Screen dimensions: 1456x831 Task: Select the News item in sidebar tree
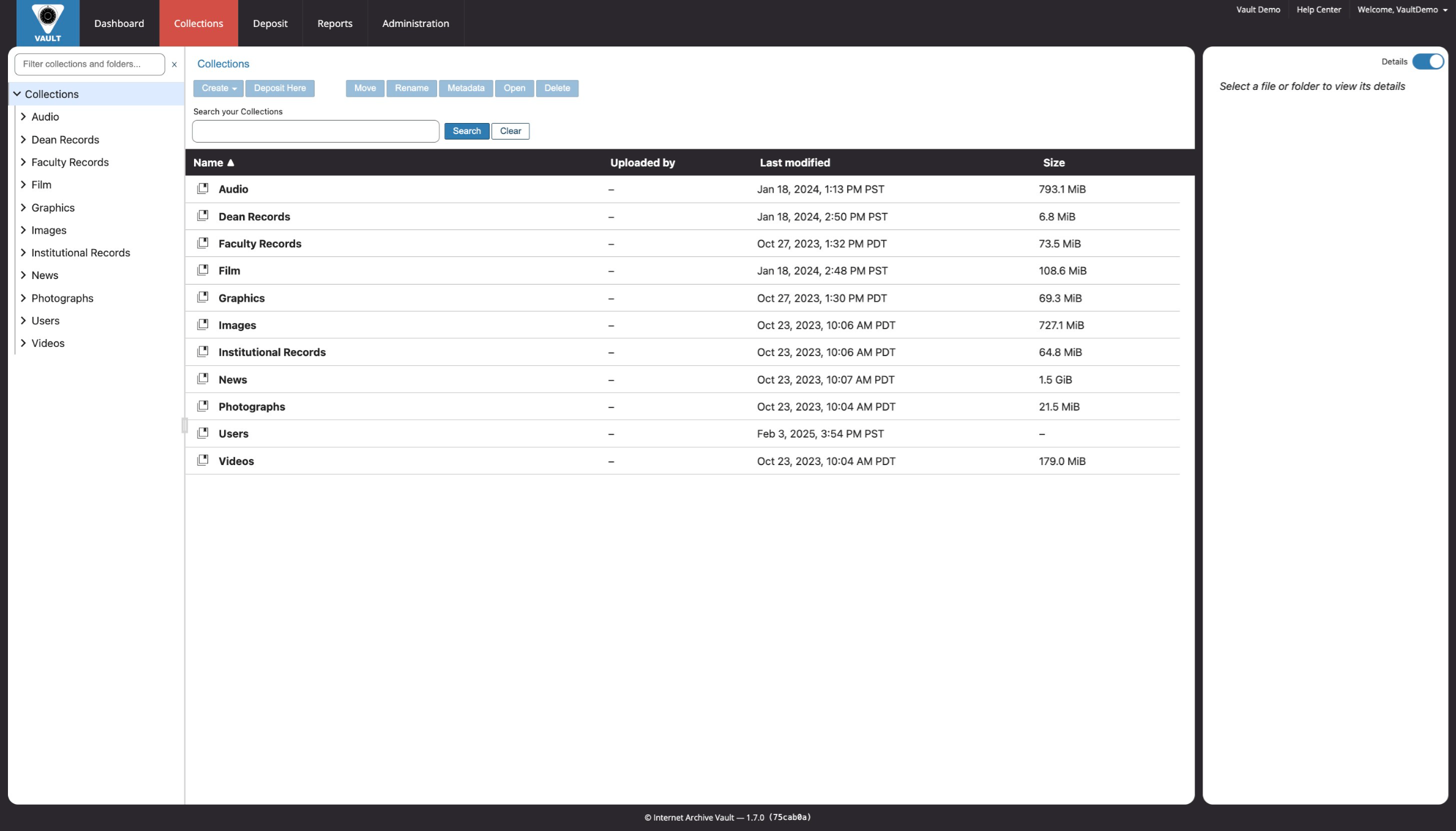[45, 275]
